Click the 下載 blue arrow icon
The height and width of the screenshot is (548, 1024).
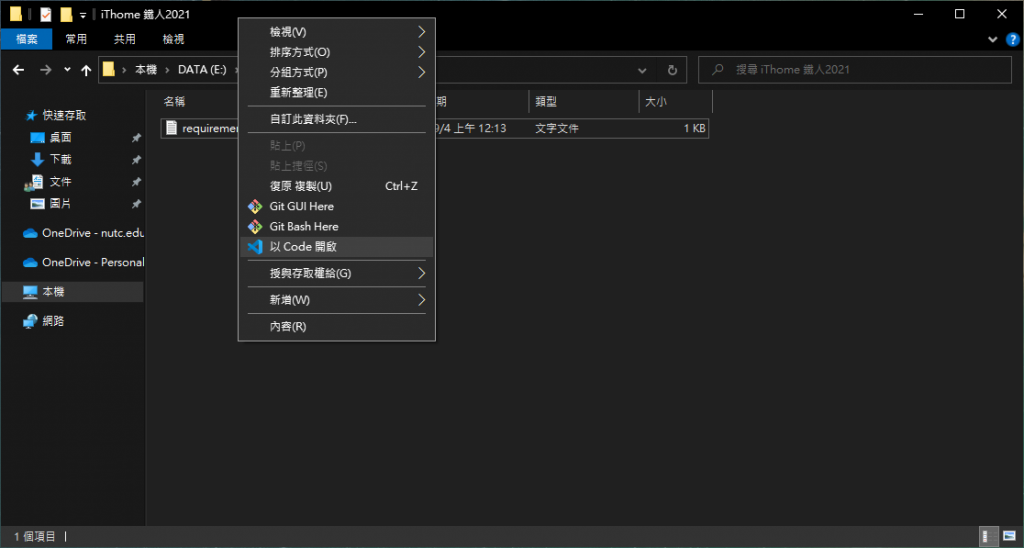pos(38,159)
